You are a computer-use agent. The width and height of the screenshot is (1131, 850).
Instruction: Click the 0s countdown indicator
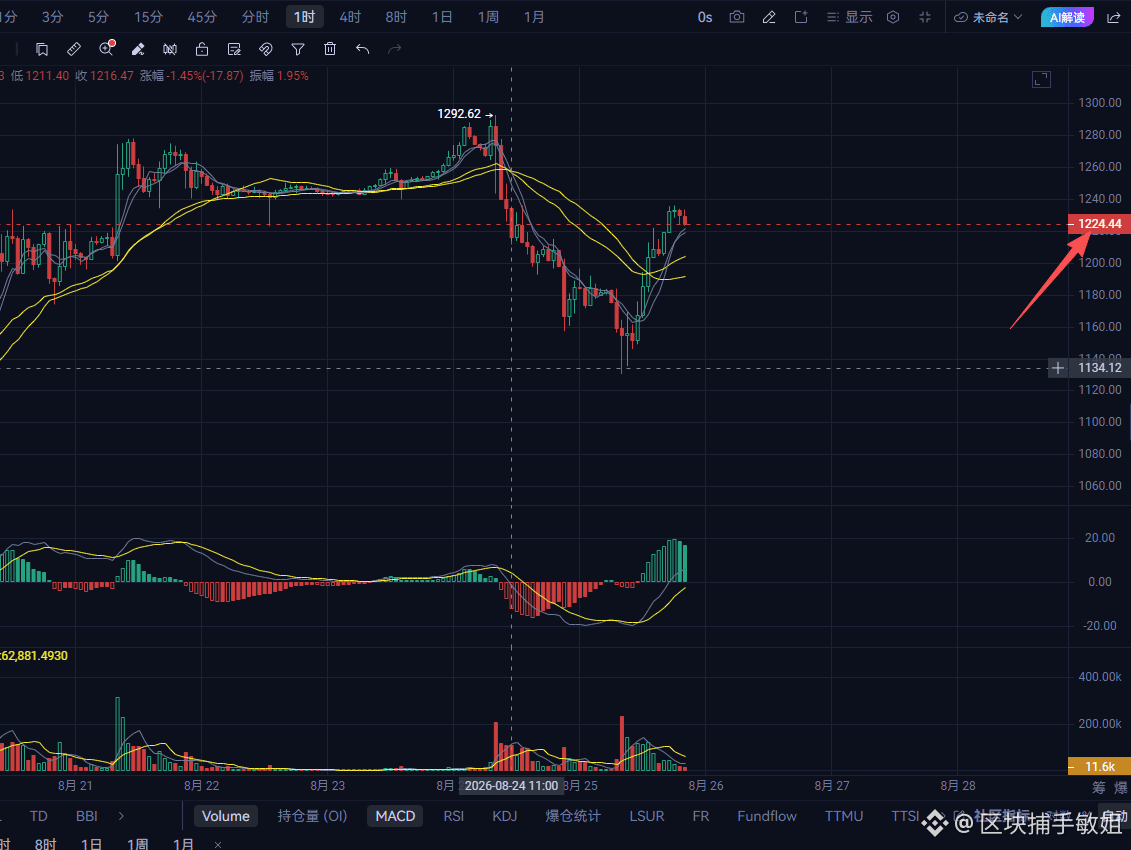point(705,17)
